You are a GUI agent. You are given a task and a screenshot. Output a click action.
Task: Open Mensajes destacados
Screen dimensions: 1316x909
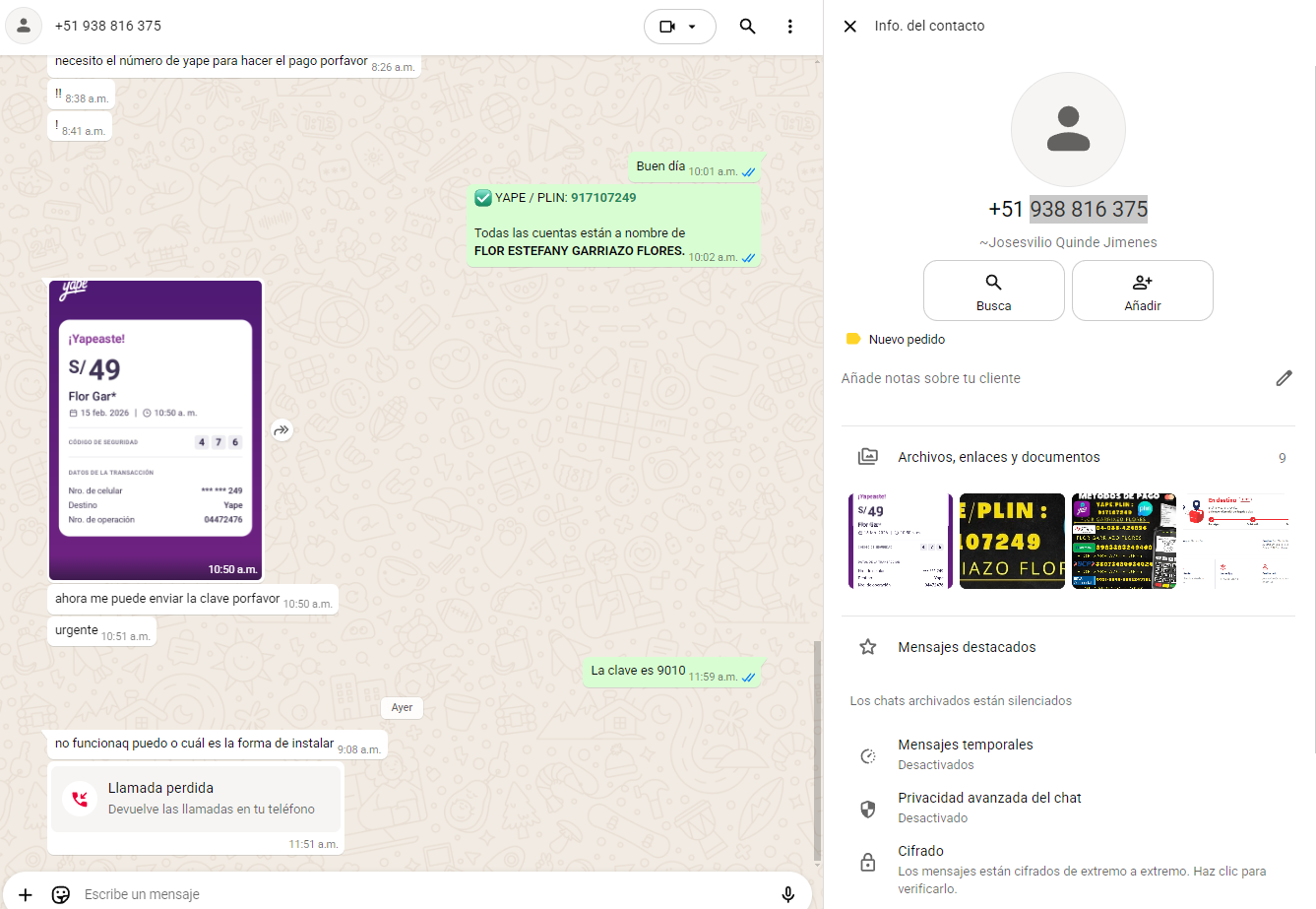click(967, 647)
